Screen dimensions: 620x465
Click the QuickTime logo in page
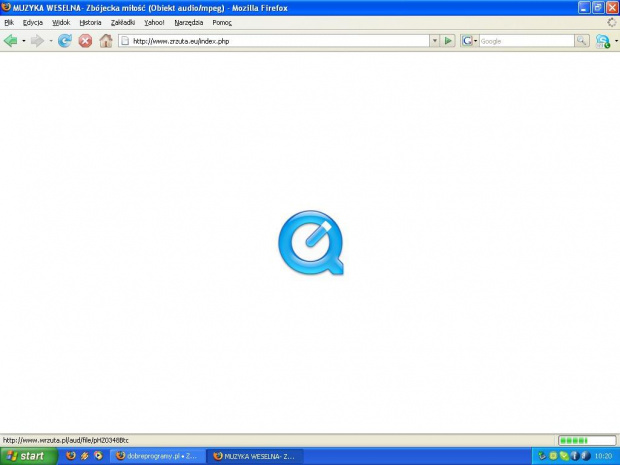pyautogui.click(x=311, y=242)
